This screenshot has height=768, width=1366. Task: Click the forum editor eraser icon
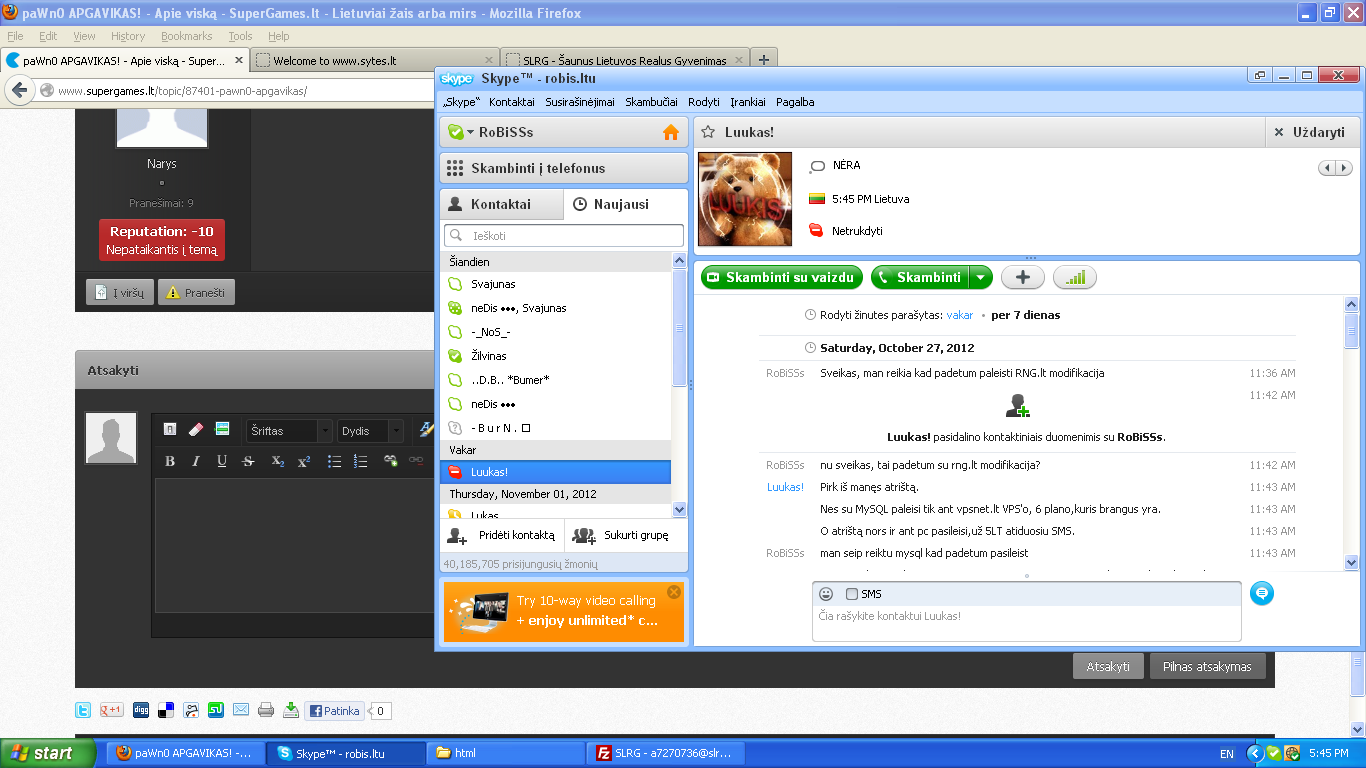click(196, 429)
